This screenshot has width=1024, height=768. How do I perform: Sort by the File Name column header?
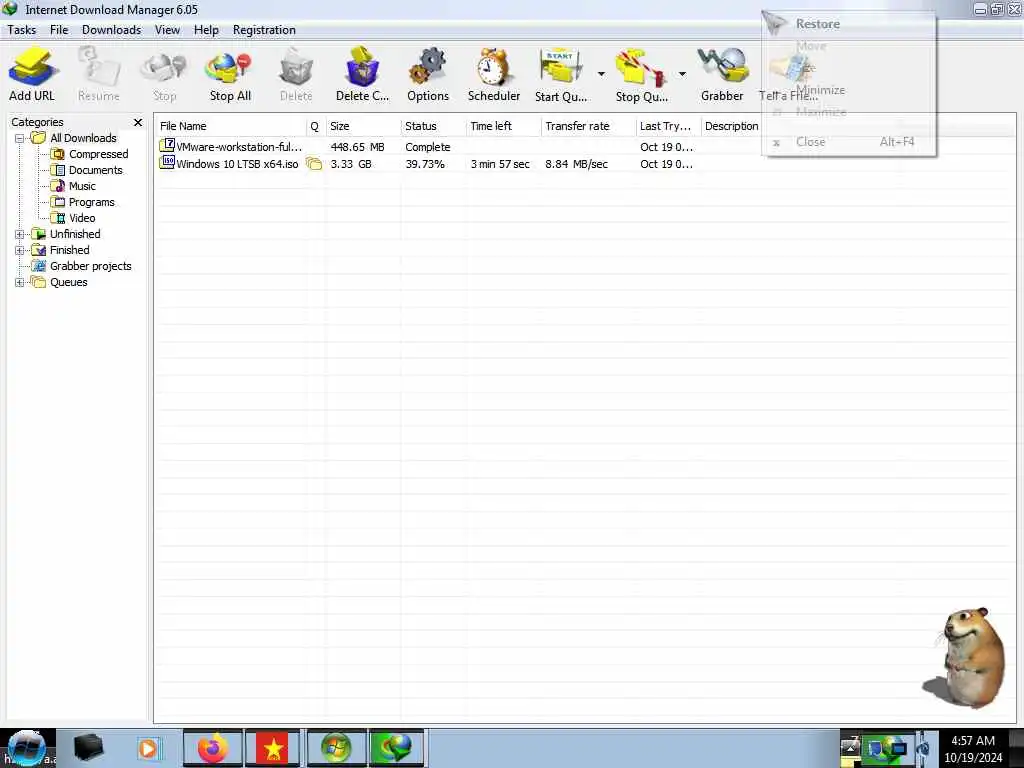[x=231, y=126]
